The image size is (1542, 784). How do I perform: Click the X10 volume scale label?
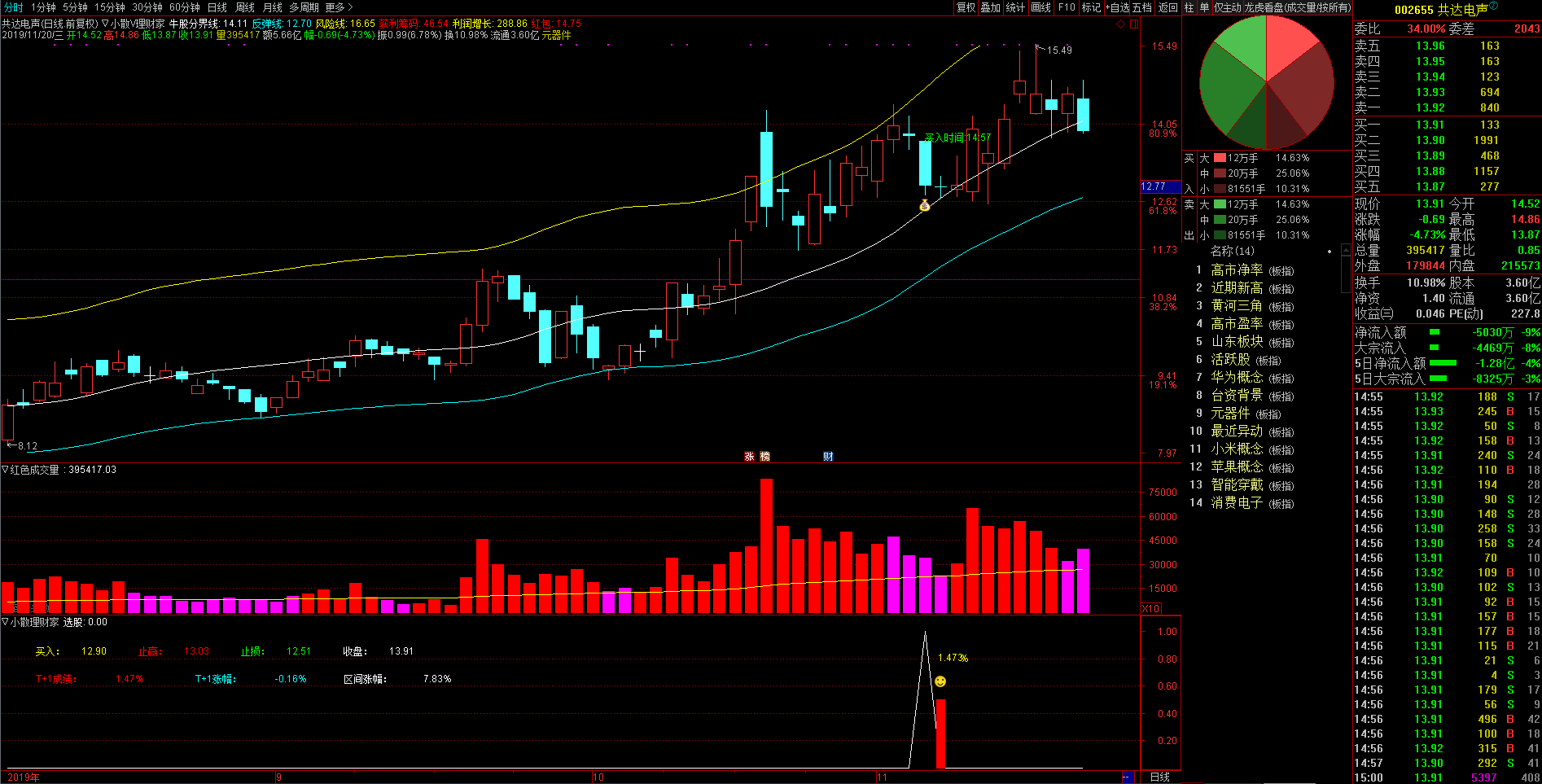point(1150,609)
